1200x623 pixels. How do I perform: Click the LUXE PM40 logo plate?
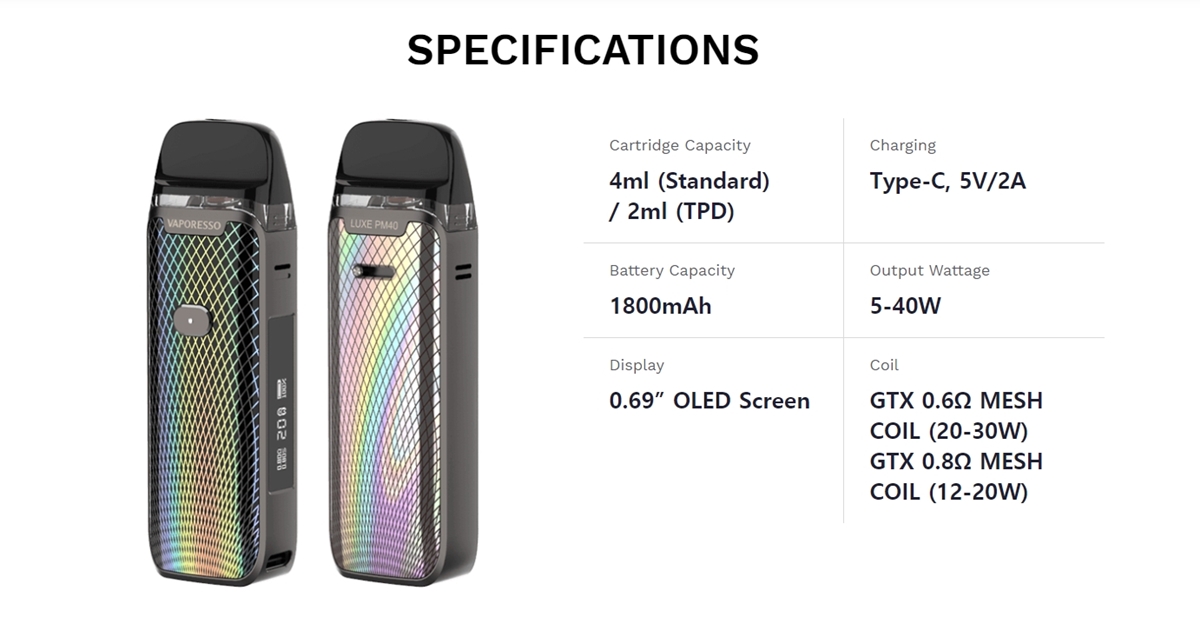click(x=373, y=224)
